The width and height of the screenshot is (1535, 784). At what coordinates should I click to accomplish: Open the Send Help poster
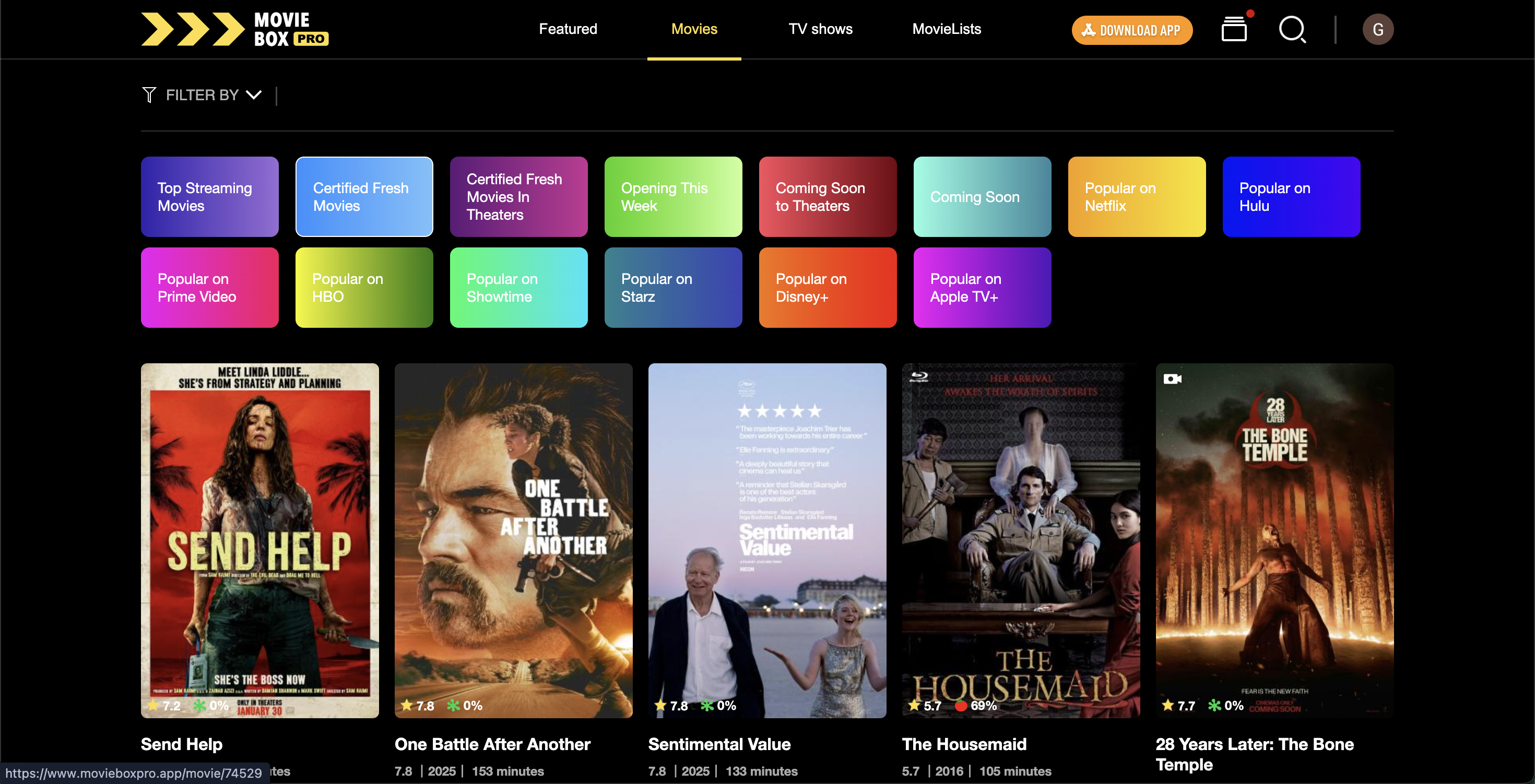click(x=259, y=540)
